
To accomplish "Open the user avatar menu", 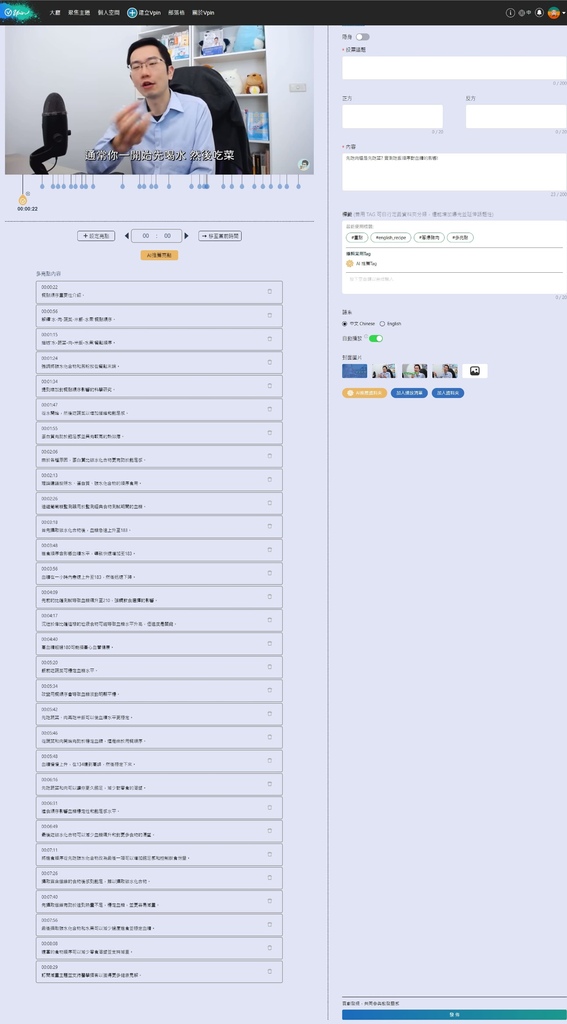I will (x=553, y=12).
